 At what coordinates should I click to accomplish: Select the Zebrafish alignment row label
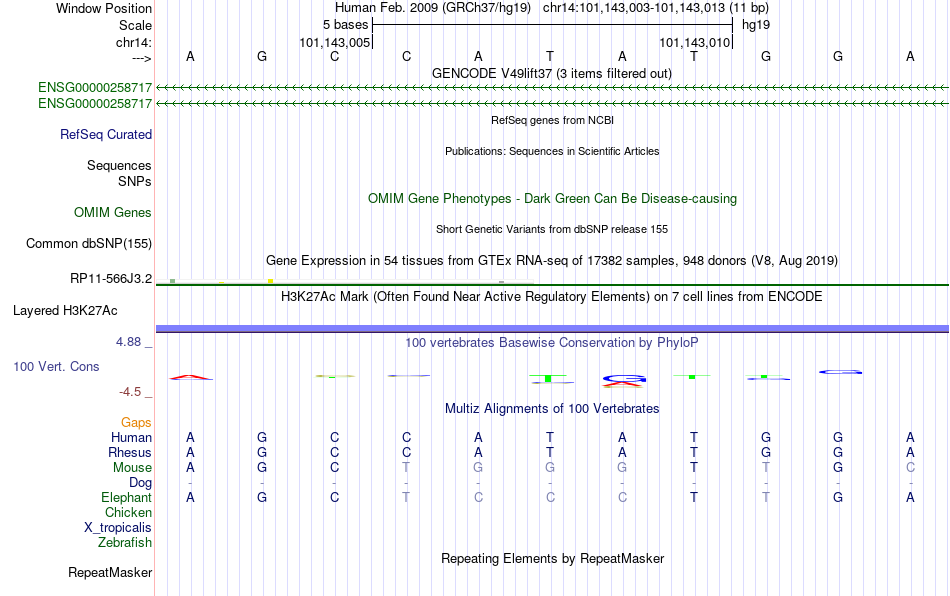pos(125,542)
